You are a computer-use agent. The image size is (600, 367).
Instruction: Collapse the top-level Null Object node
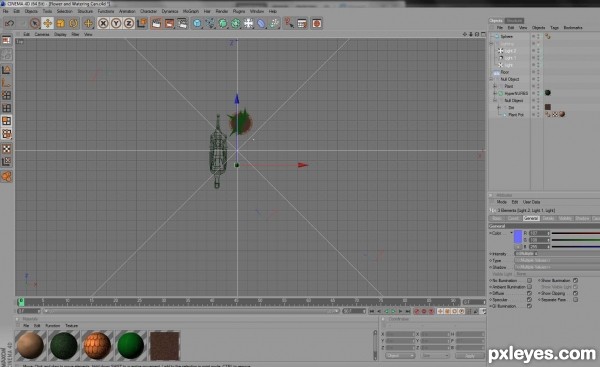pos(492,79)
